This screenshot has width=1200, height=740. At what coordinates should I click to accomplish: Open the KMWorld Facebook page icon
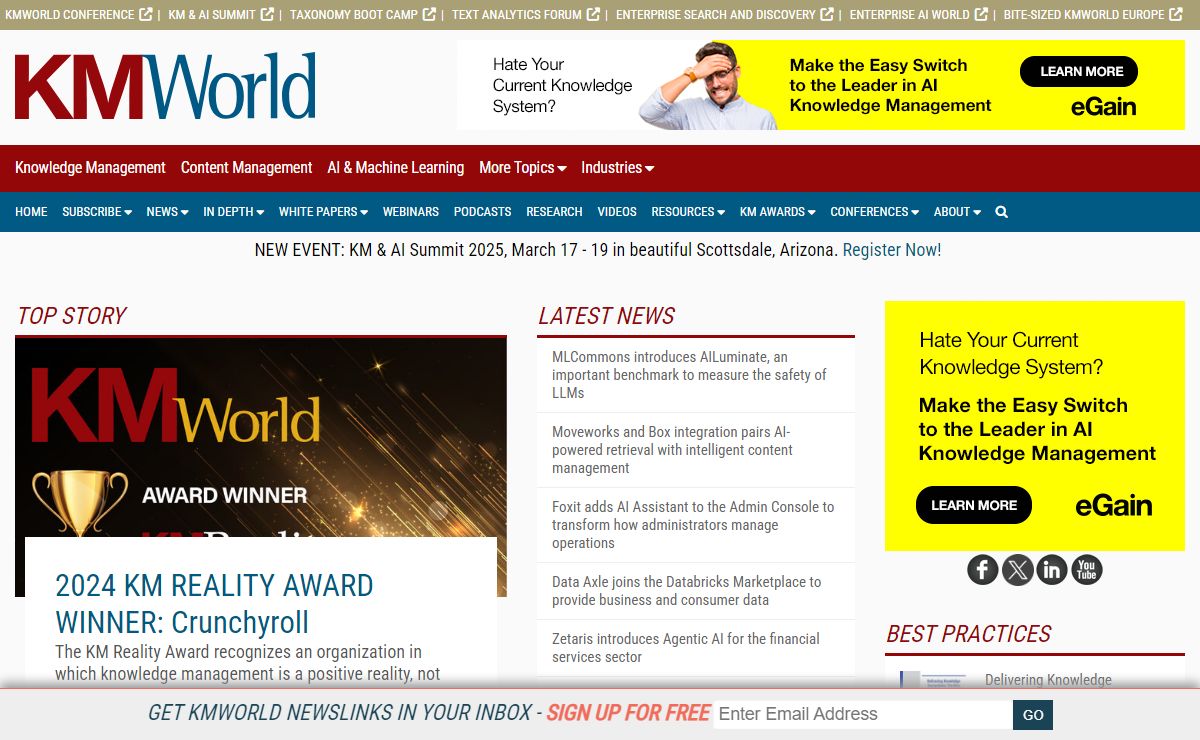983,570
